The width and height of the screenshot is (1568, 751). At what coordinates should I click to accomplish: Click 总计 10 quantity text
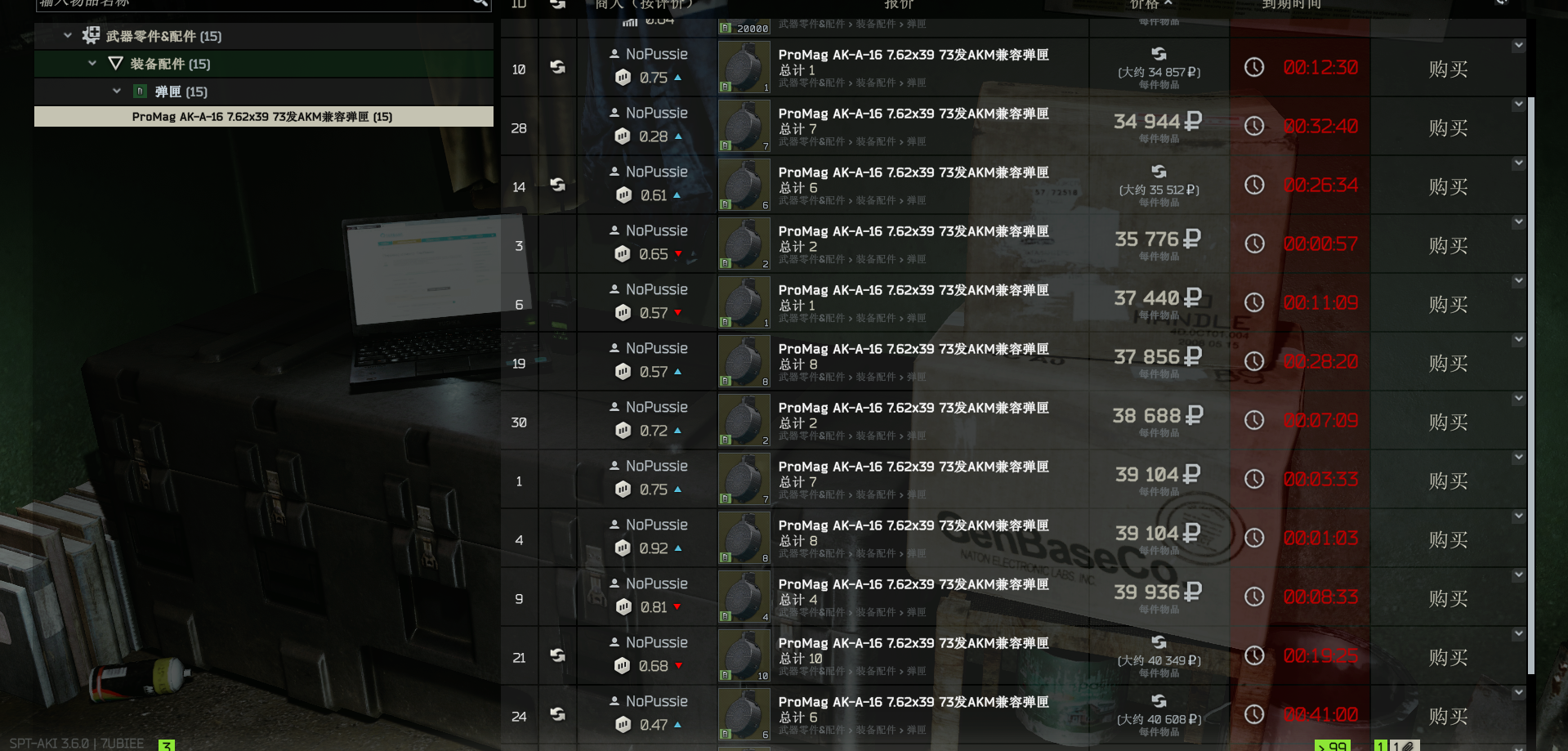801,658
